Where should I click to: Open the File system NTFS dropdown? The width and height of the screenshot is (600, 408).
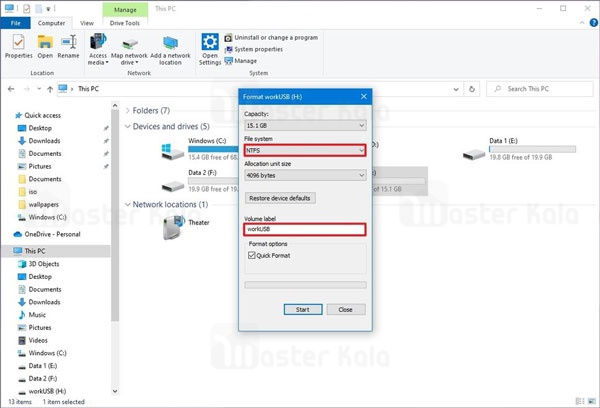click(305, 150)
